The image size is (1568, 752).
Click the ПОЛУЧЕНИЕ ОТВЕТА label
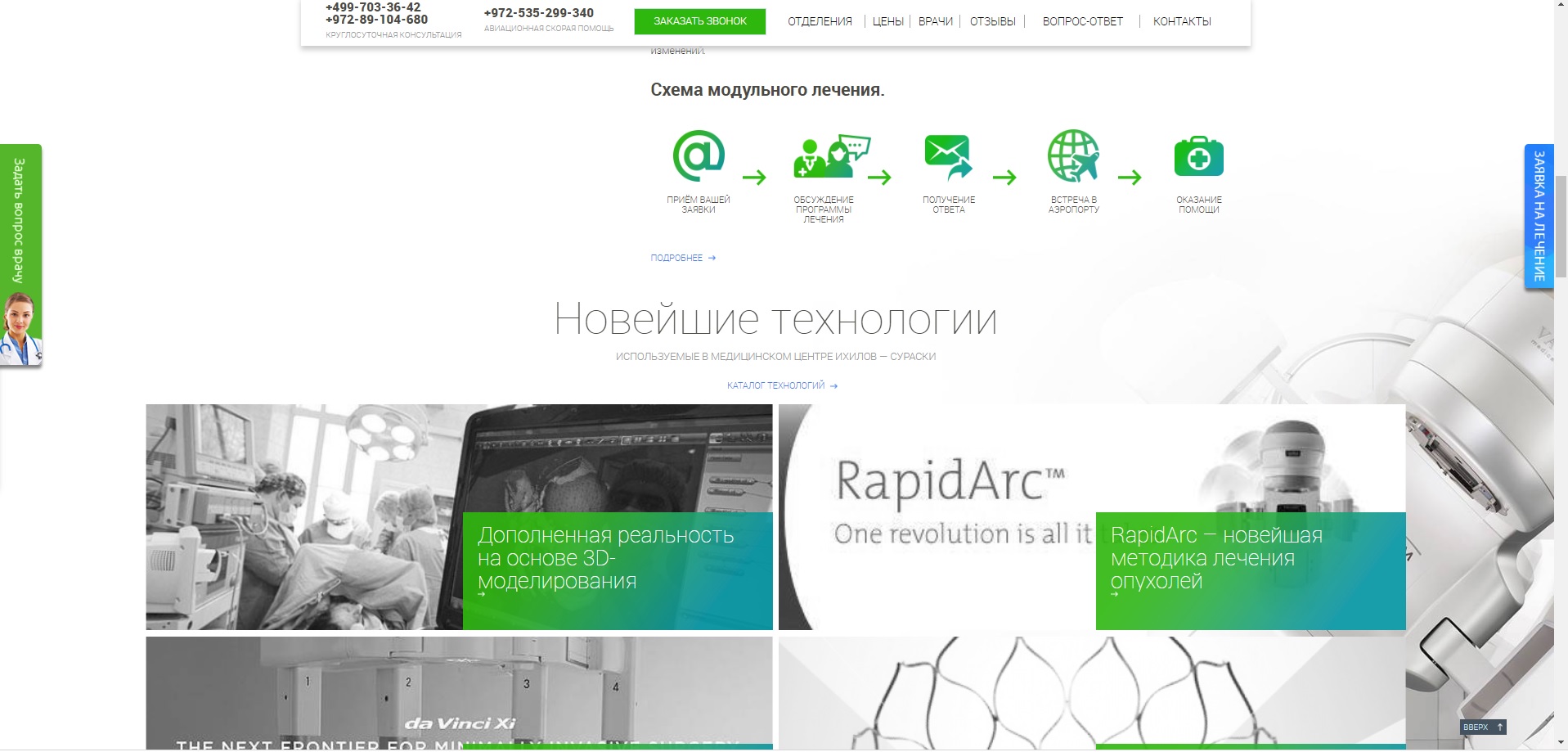(949, 205)
